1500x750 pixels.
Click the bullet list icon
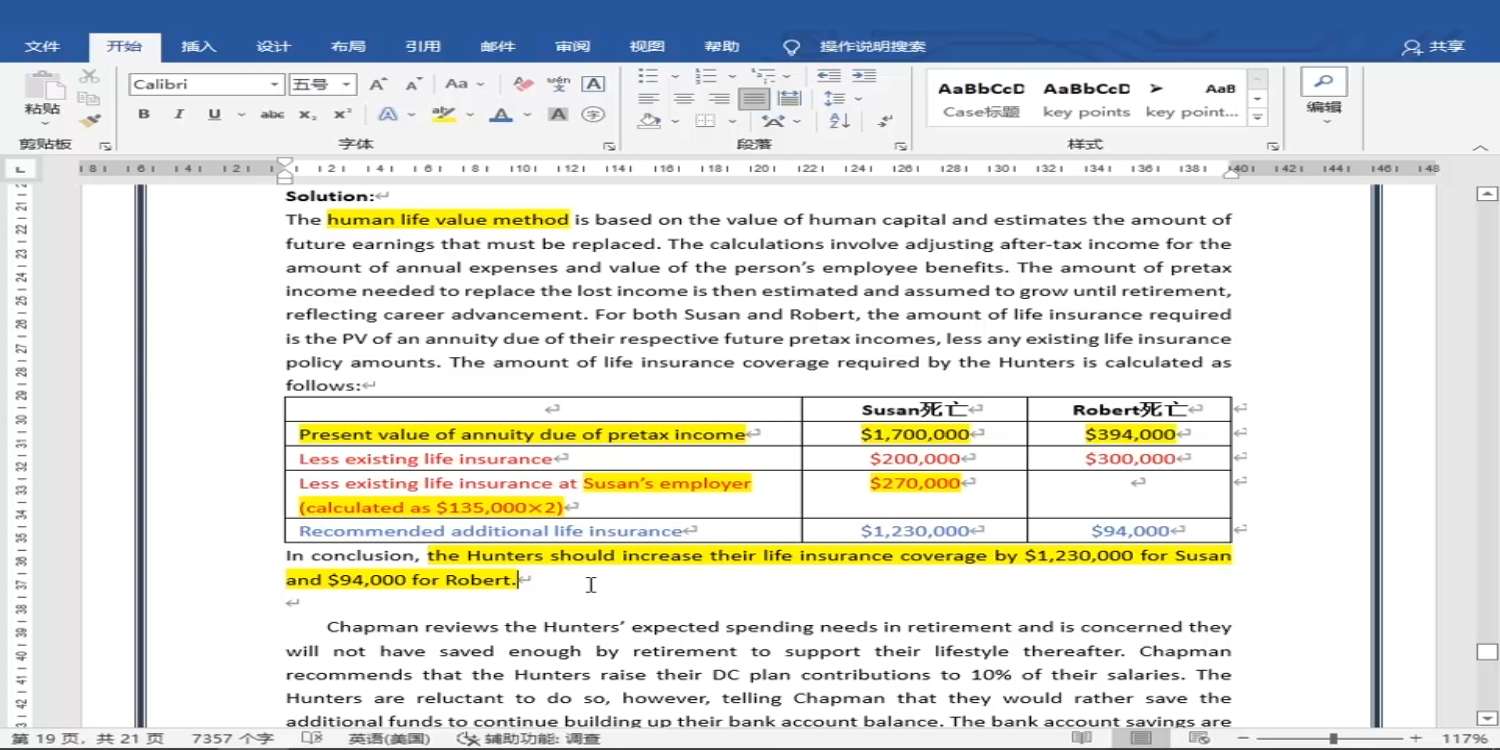point(649,76)
